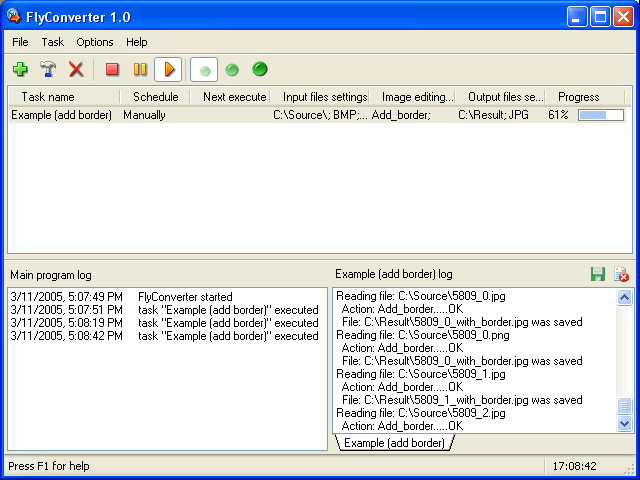Click the log scrollbar up arrow
Image resolution: width=640 pixels, height=480 pixels.
click(x=624, y=298)
